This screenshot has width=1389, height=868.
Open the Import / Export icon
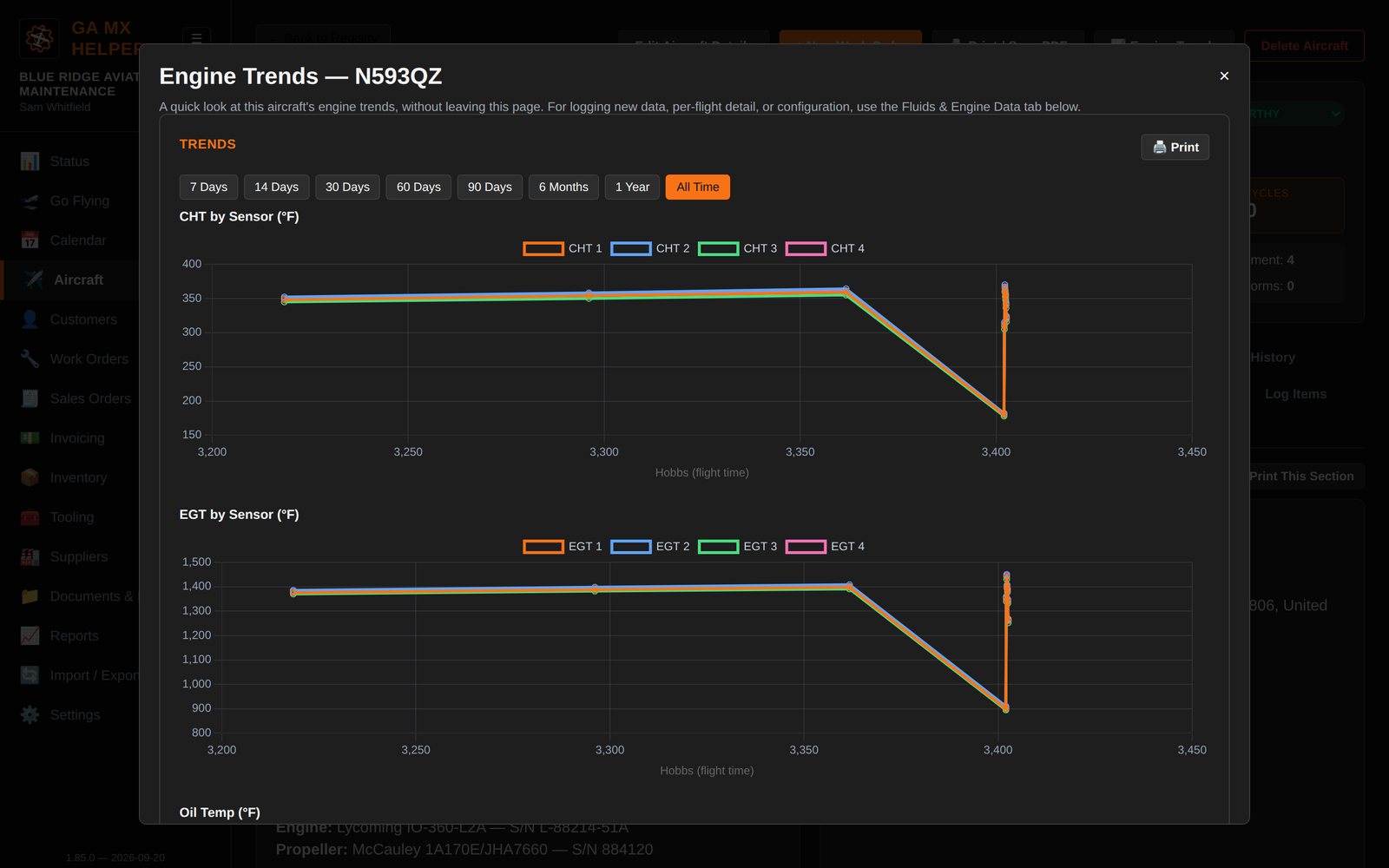[30, 675]
